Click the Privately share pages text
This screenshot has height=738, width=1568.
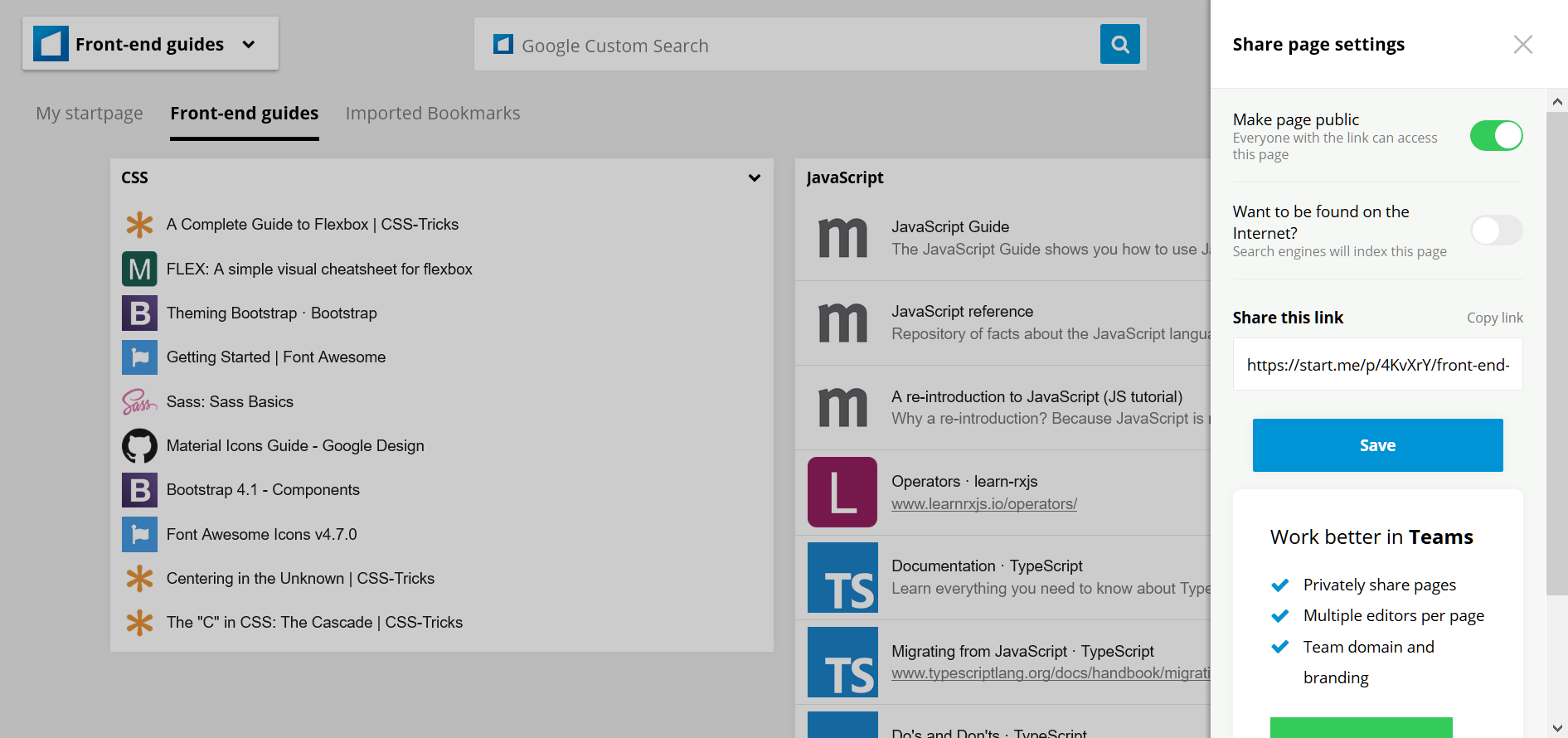tap(1380, 585)
